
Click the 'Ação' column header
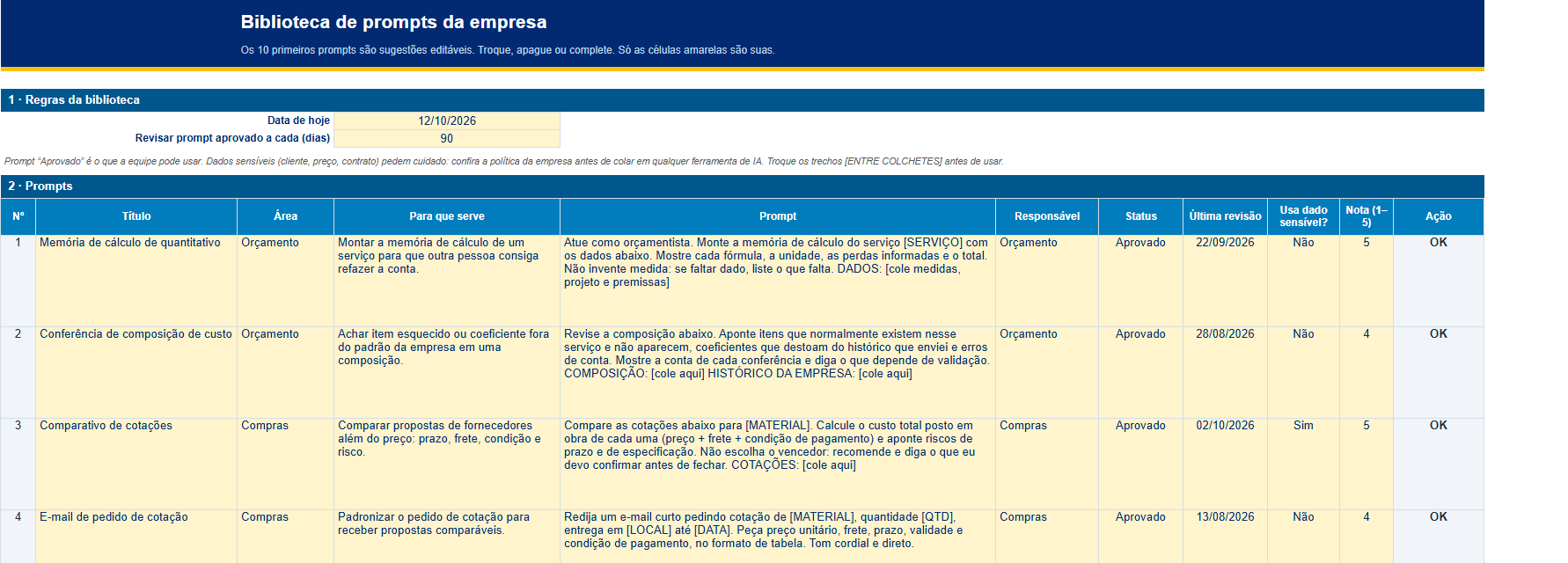[1439, 216]
